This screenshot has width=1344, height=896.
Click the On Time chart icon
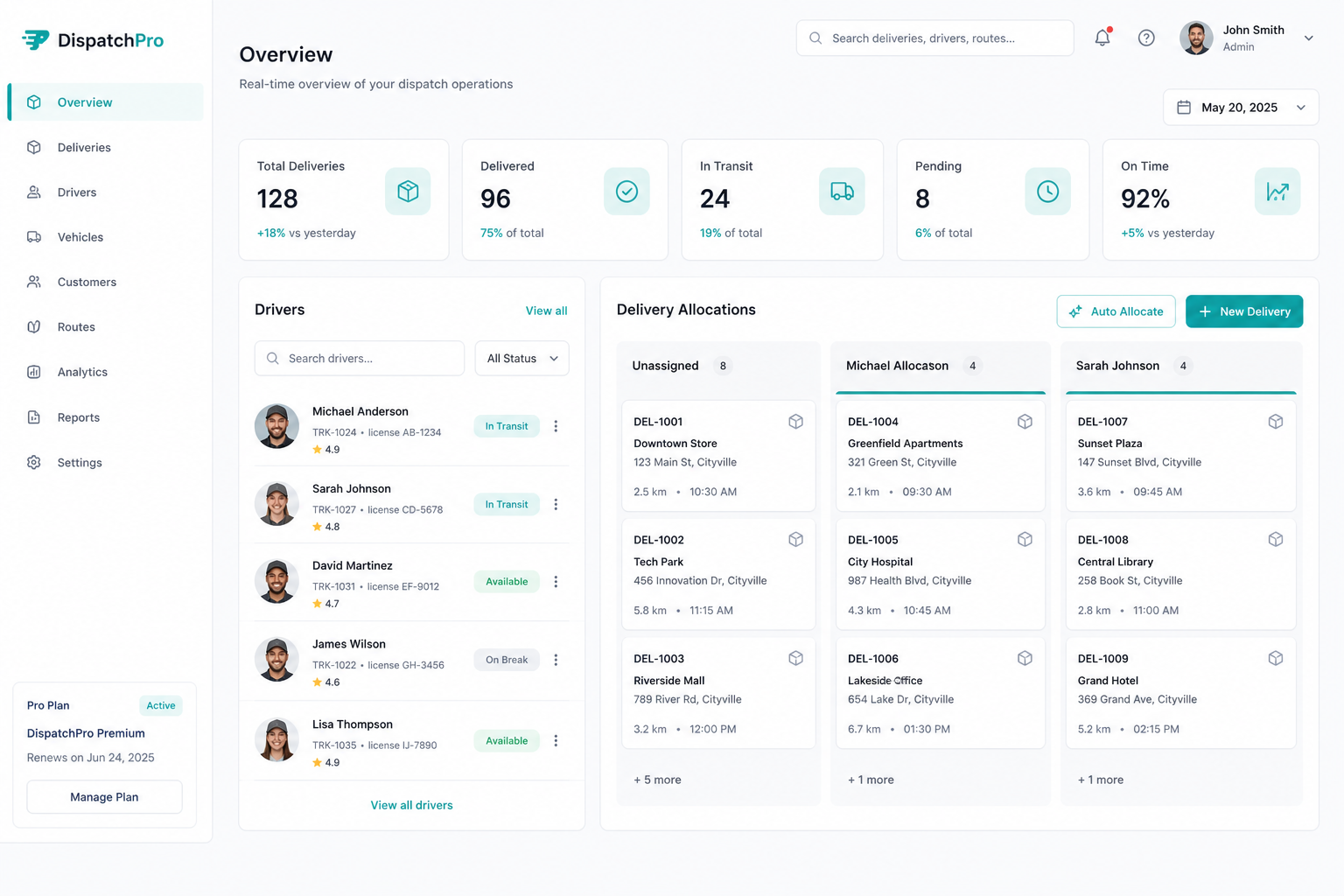pos(1277,191)
